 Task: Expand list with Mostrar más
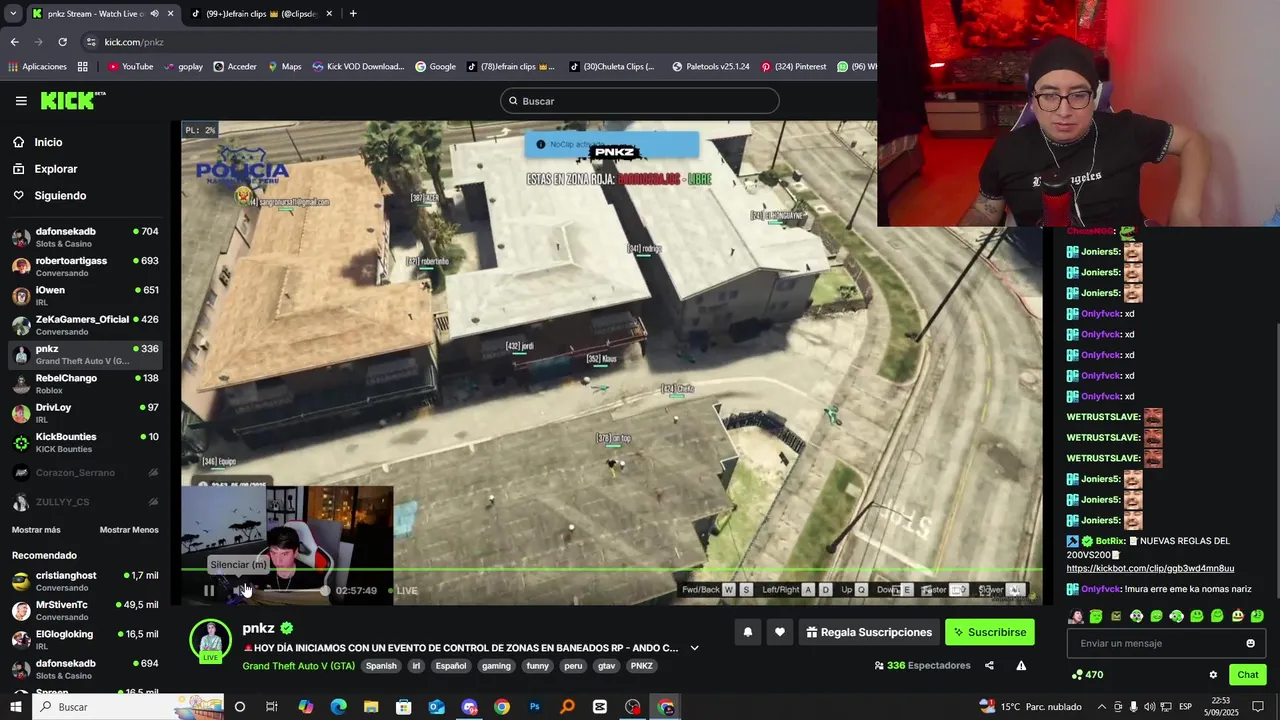click(x=36, y=530)
